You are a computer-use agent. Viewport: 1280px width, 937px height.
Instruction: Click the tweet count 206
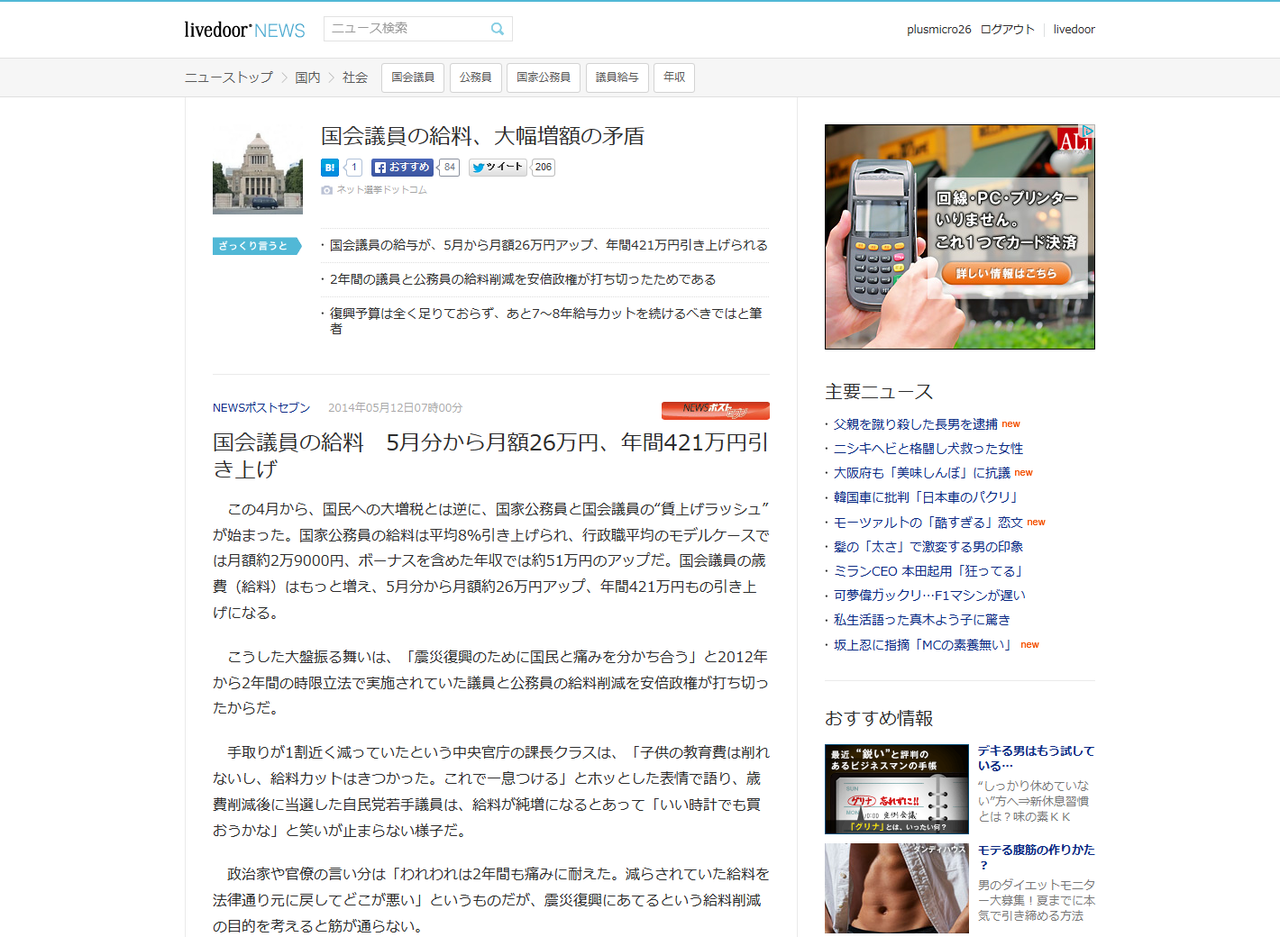tap(543, 168)
